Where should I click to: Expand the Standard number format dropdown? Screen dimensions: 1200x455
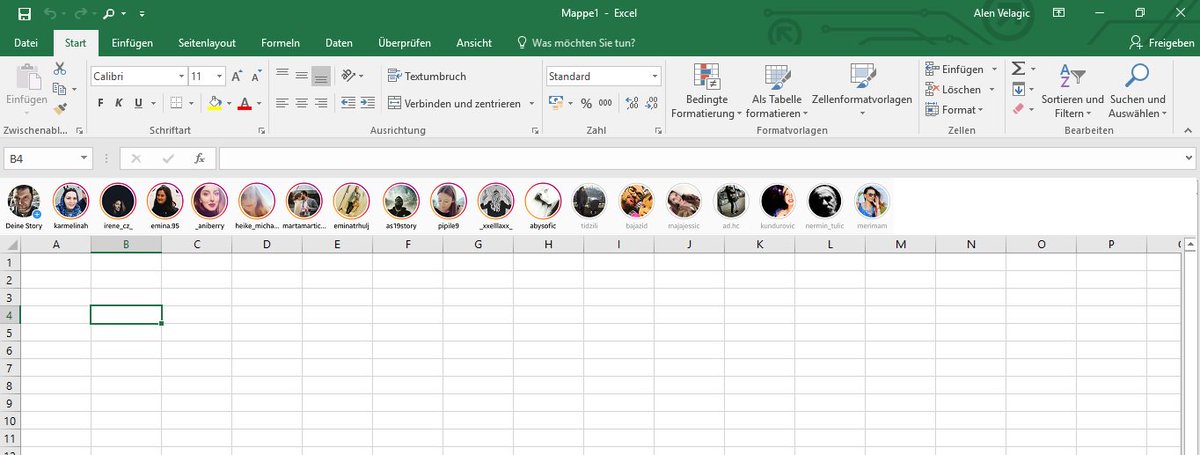click(655, 76)
